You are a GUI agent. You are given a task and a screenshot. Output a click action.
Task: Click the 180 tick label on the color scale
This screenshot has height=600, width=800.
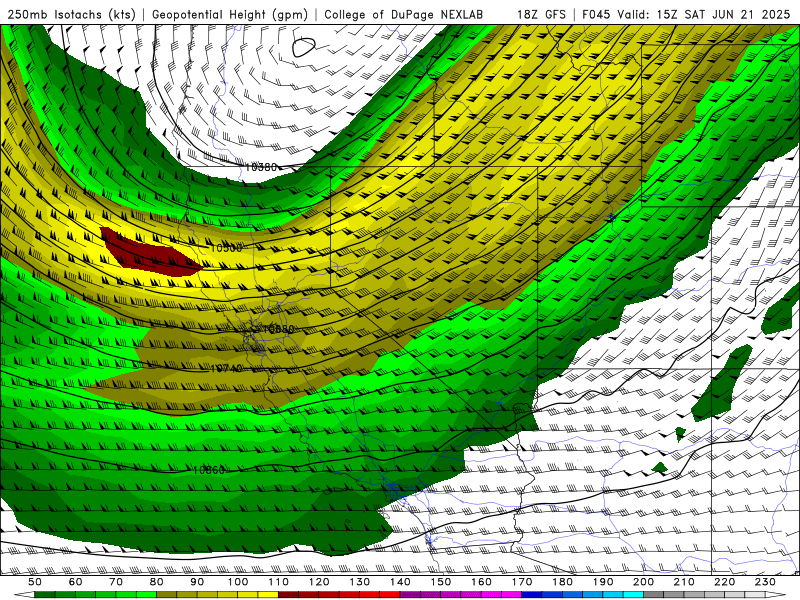click(x=562, y=582)
